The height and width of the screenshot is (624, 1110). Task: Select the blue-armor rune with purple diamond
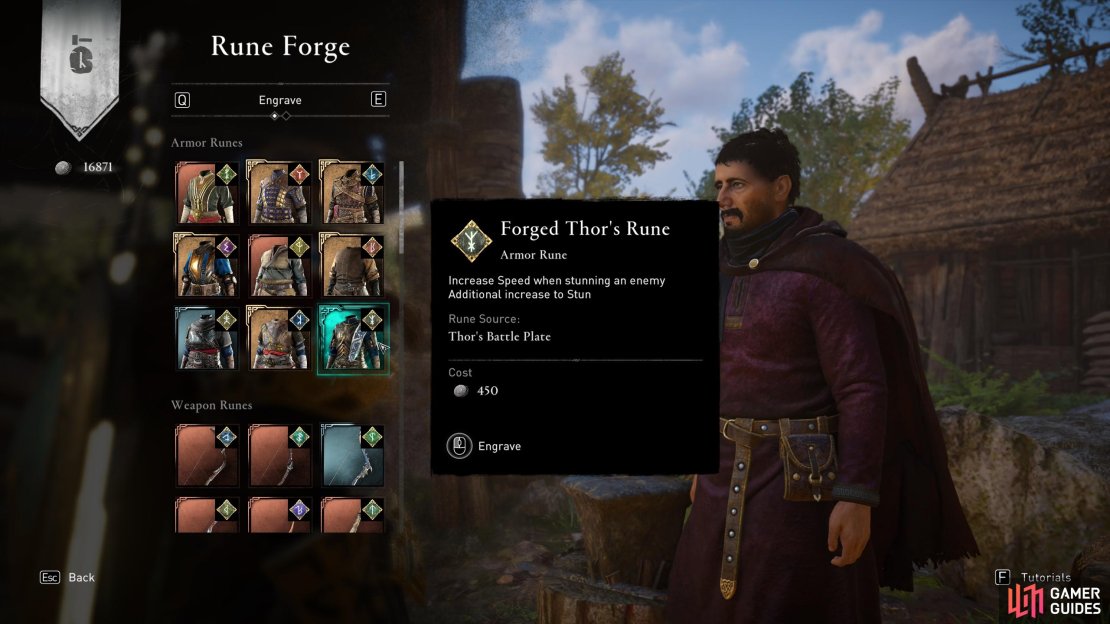tap(207, 266)
